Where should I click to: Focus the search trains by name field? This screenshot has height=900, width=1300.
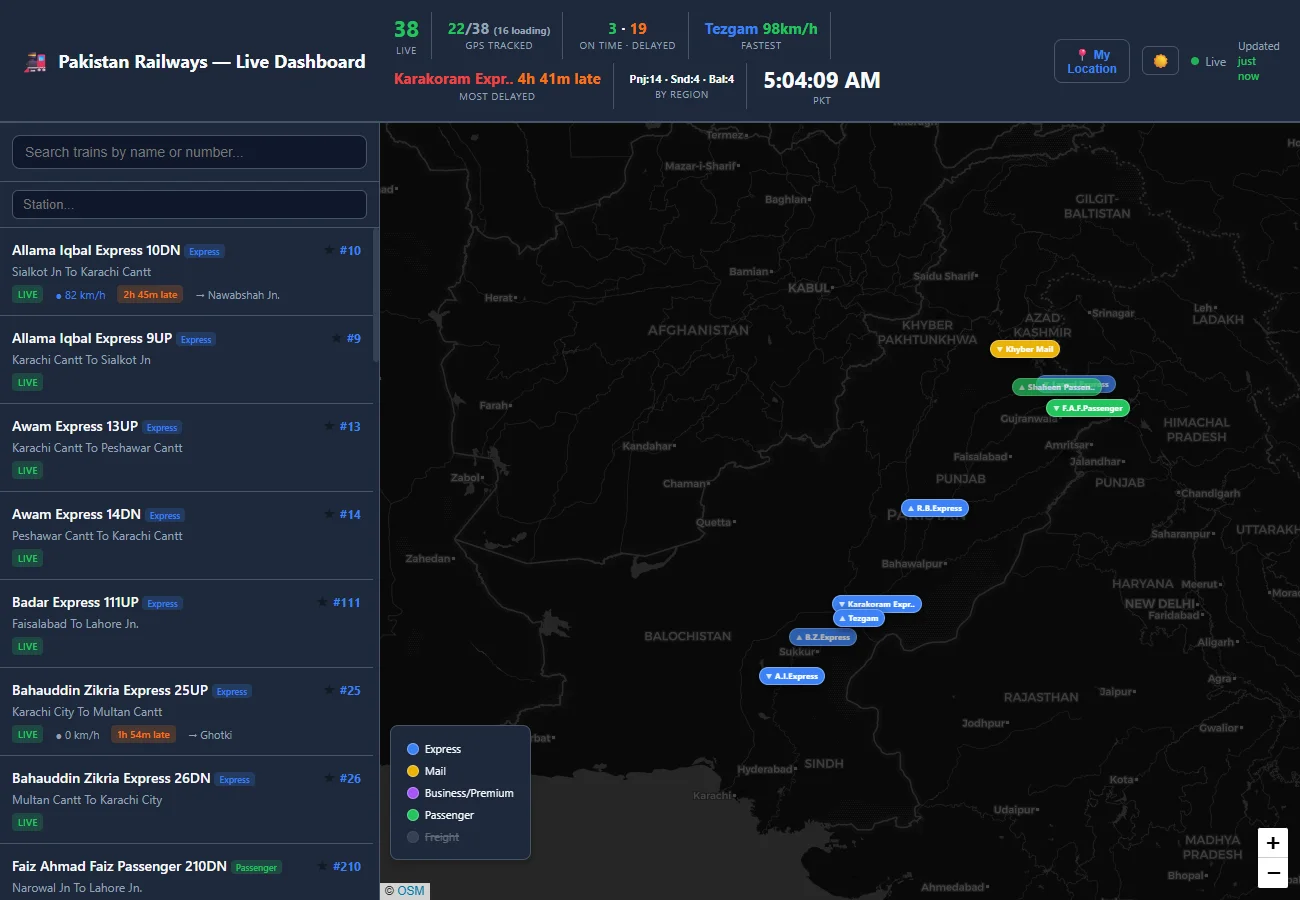click(x=189, y=152)
